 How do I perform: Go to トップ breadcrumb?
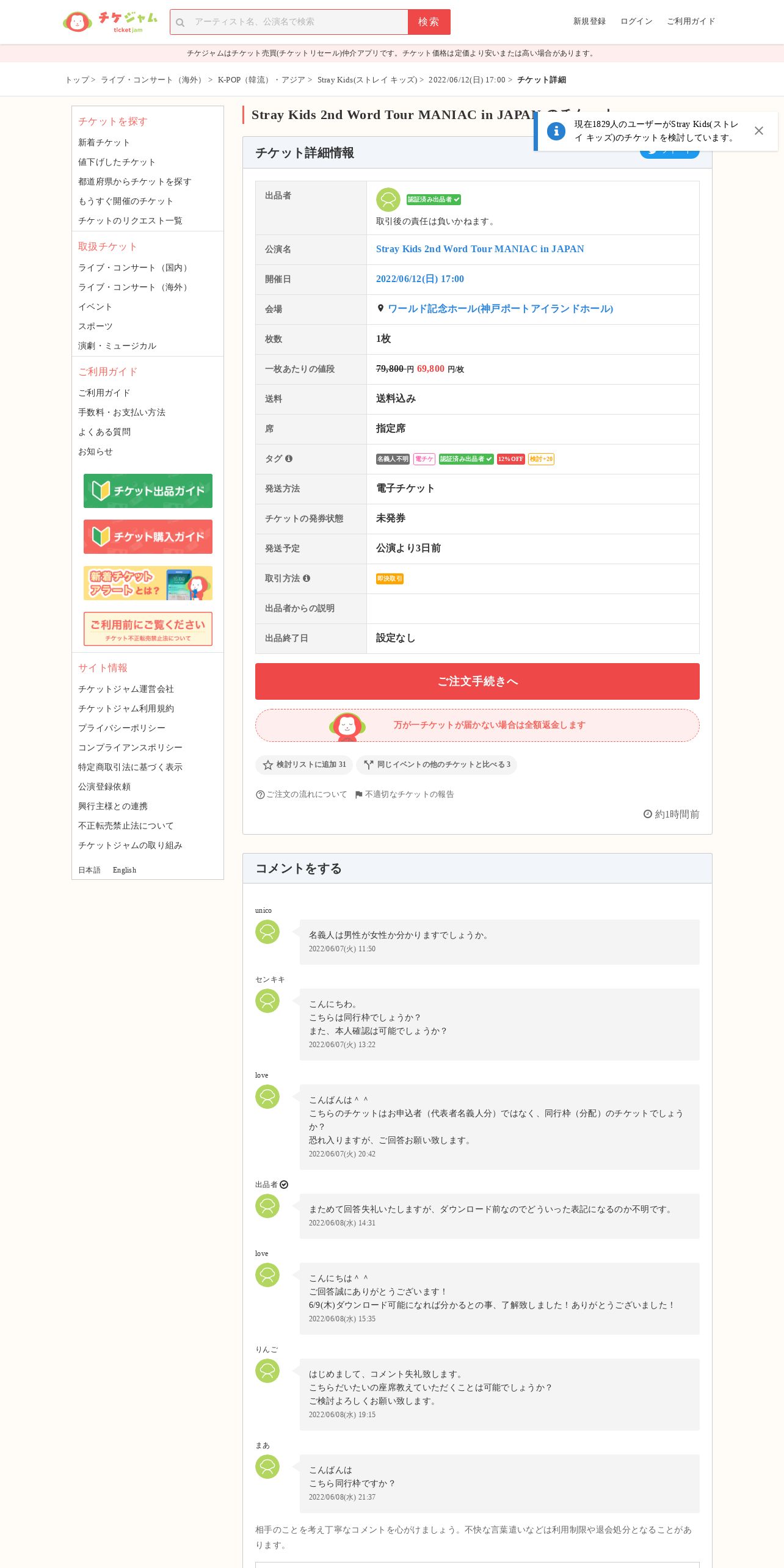coord(77,80)
